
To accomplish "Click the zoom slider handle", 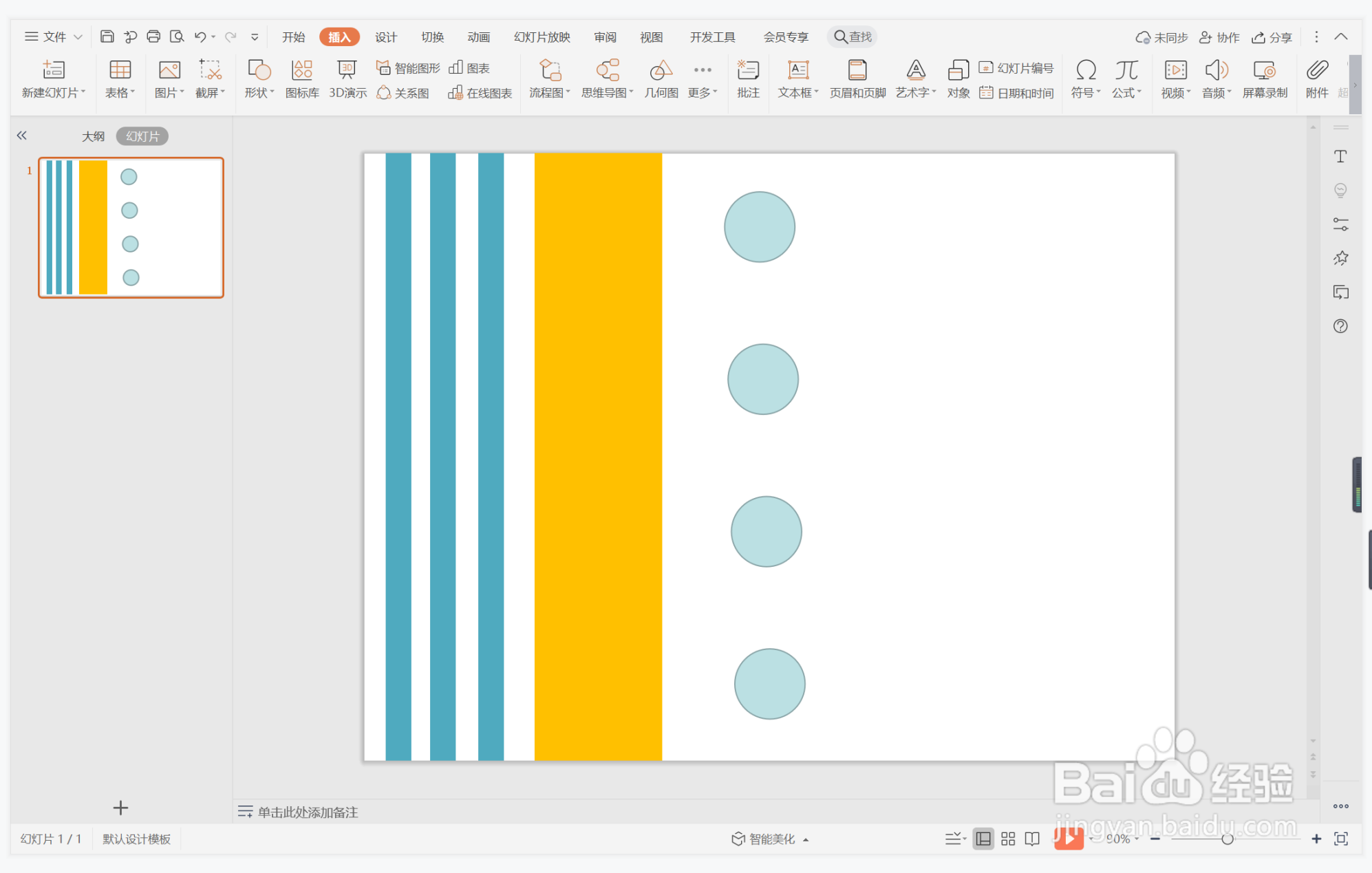I will pos(1227,839).
